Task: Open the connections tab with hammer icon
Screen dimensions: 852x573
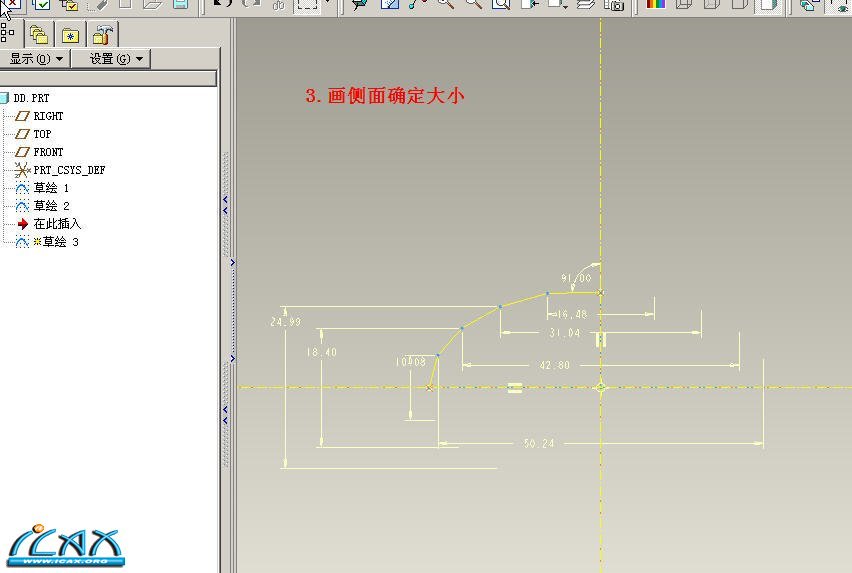Action: 102,35
